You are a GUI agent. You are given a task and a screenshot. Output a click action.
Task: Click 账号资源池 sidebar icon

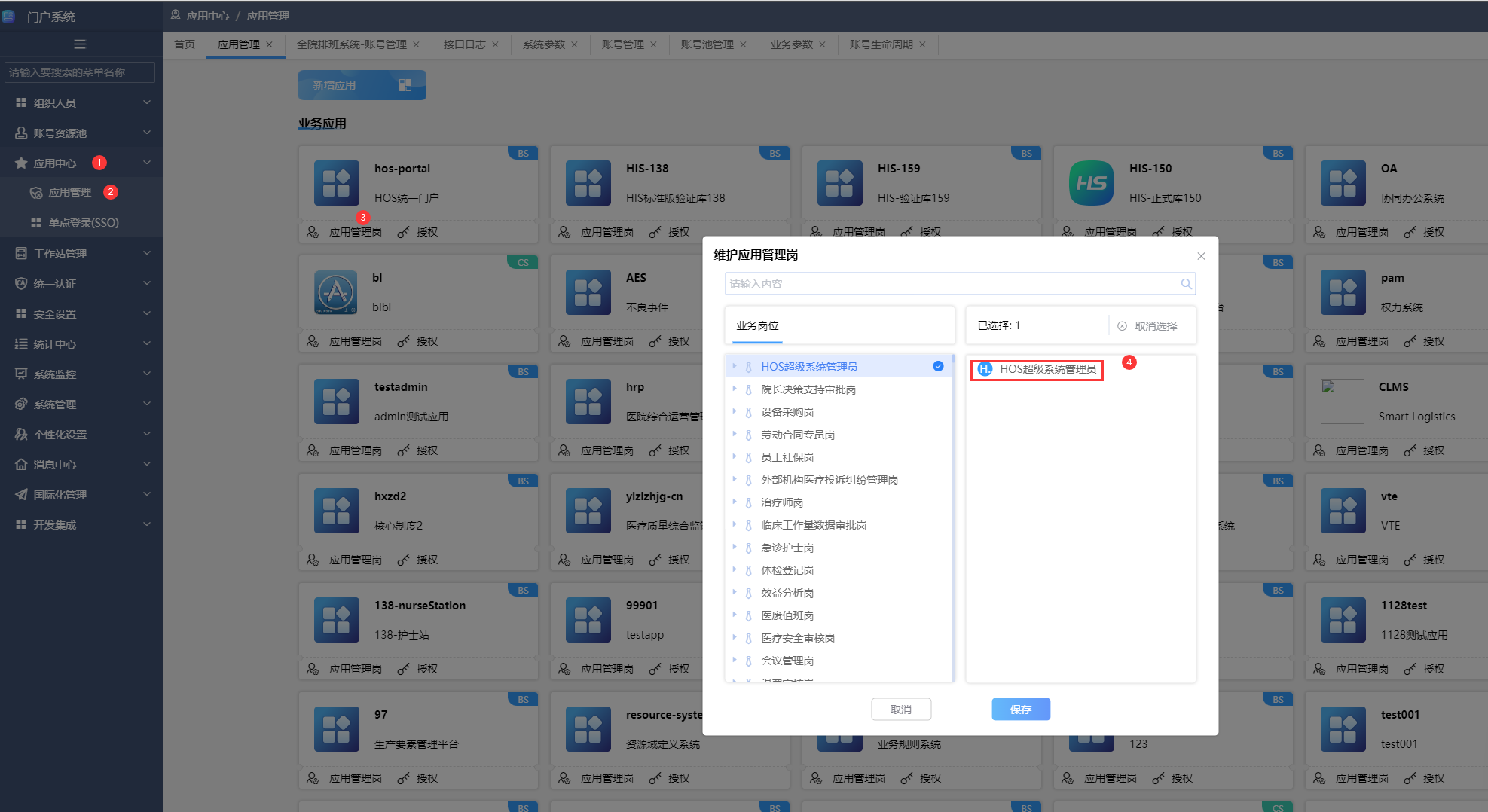click(21, 133)
